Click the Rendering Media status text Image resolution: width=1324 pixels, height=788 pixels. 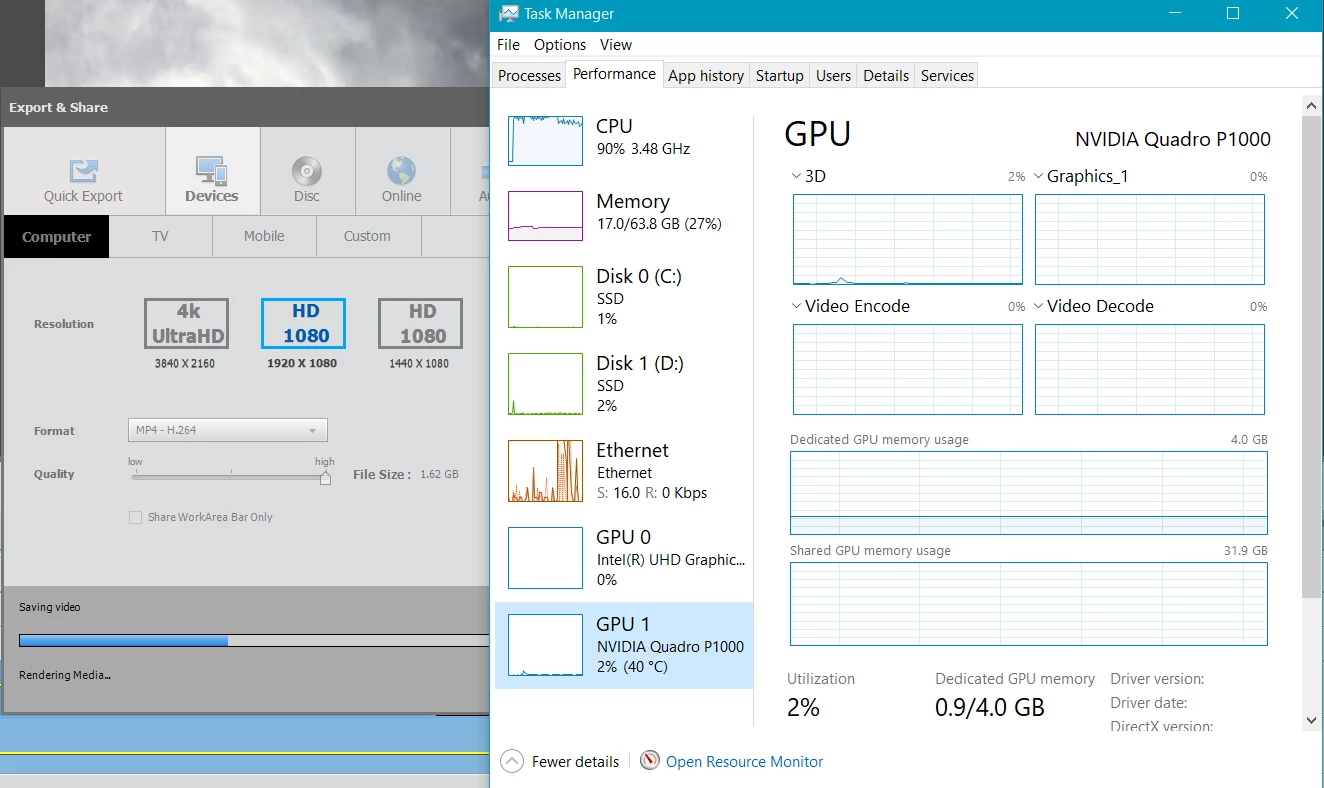coord(65,675)
